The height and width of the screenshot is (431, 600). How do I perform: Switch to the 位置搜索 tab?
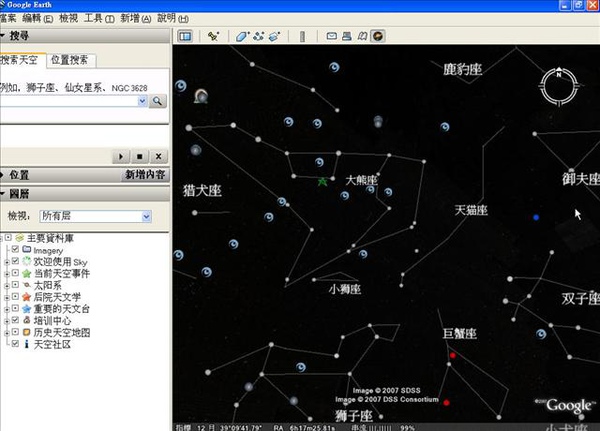point(70,60)
